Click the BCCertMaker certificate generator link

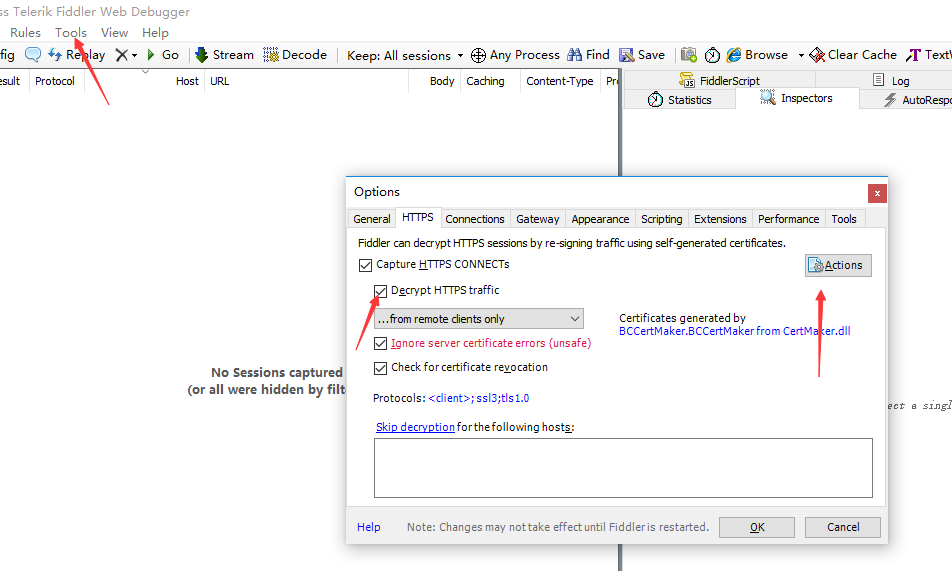tap(734, 331)
